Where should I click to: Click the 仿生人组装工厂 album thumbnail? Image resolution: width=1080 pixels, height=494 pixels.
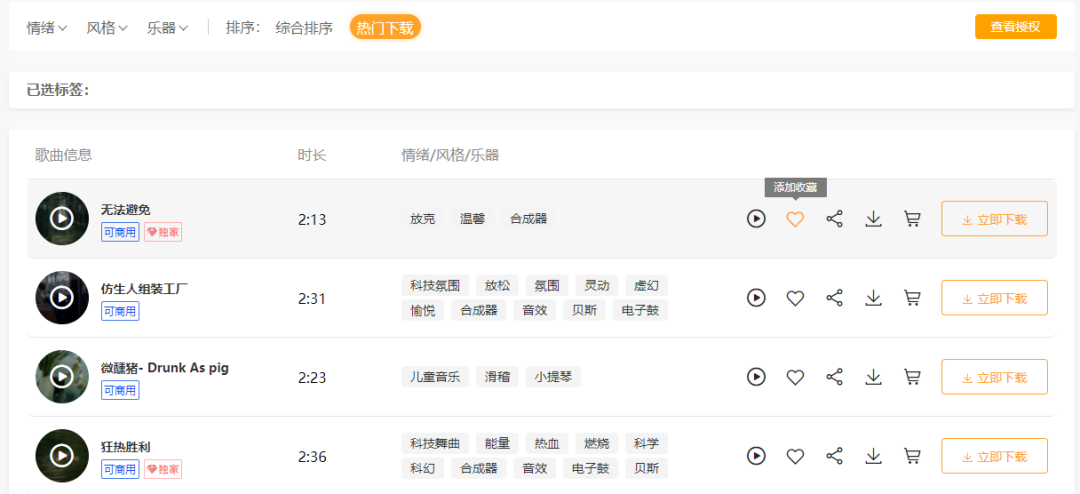[62, 298]
